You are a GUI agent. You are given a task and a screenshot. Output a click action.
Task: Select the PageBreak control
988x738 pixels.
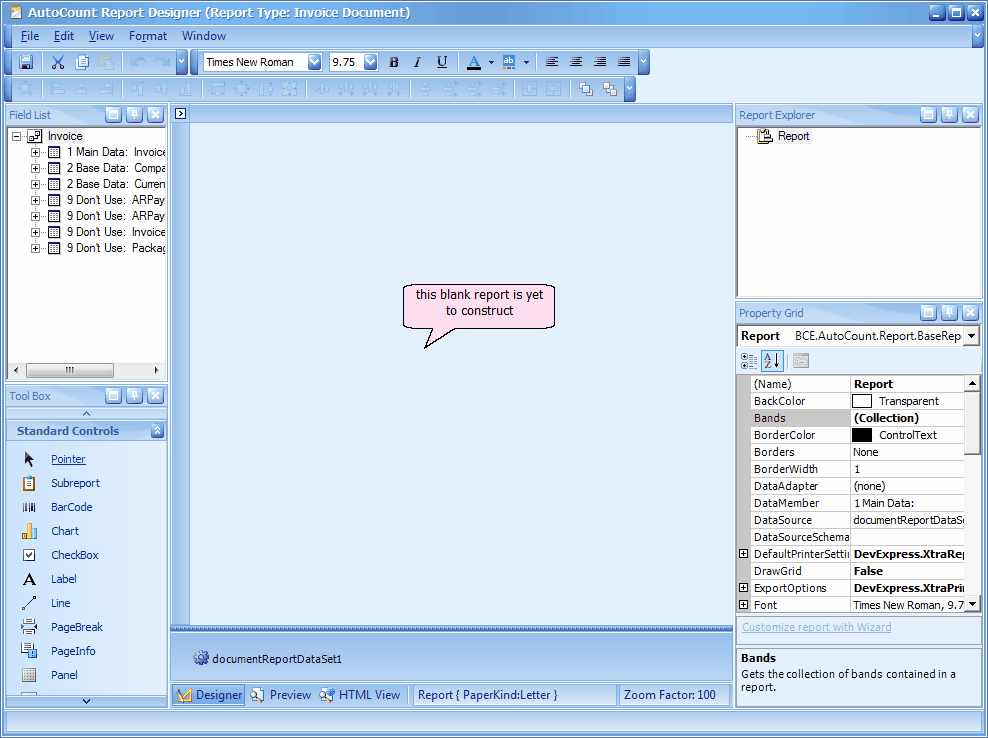coord(76,627)
